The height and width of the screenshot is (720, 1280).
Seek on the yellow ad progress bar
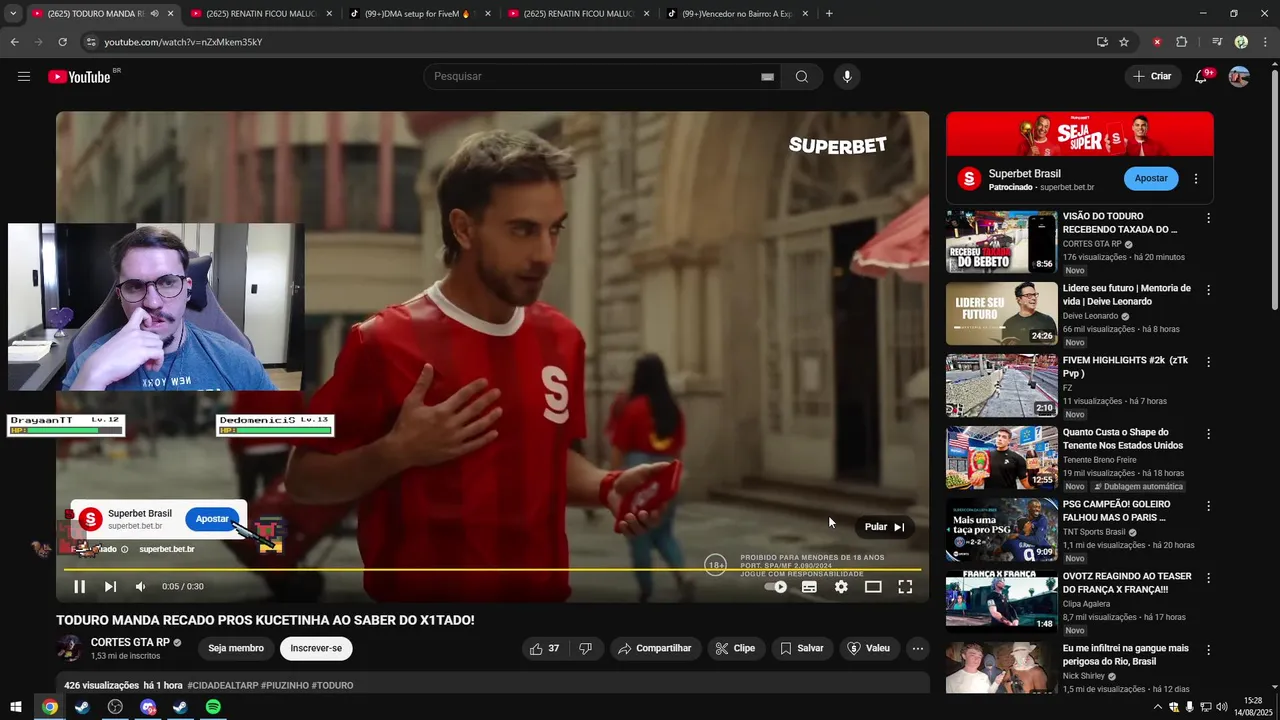click(x=492, y=570)
